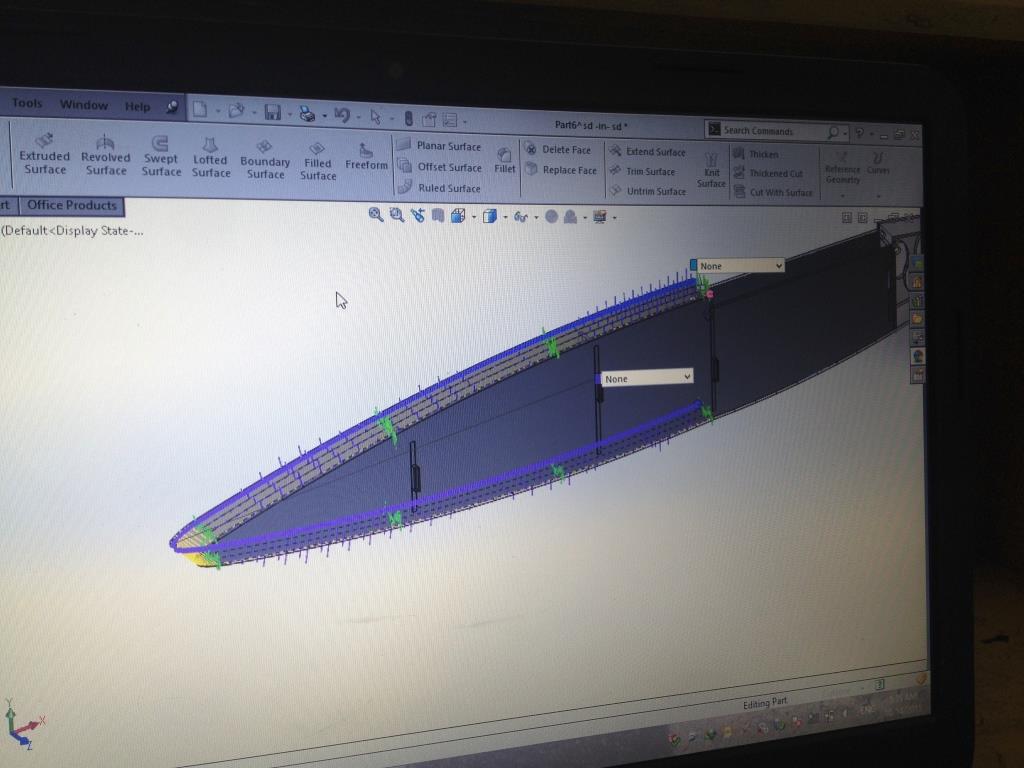Click the Open document folder icon

point(236,111)
